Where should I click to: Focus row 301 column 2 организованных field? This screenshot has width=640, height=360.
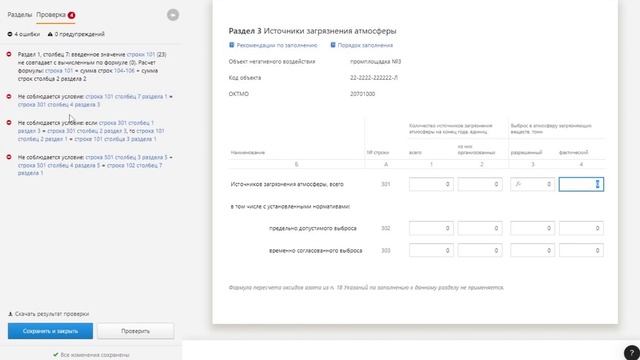(480, 184)
